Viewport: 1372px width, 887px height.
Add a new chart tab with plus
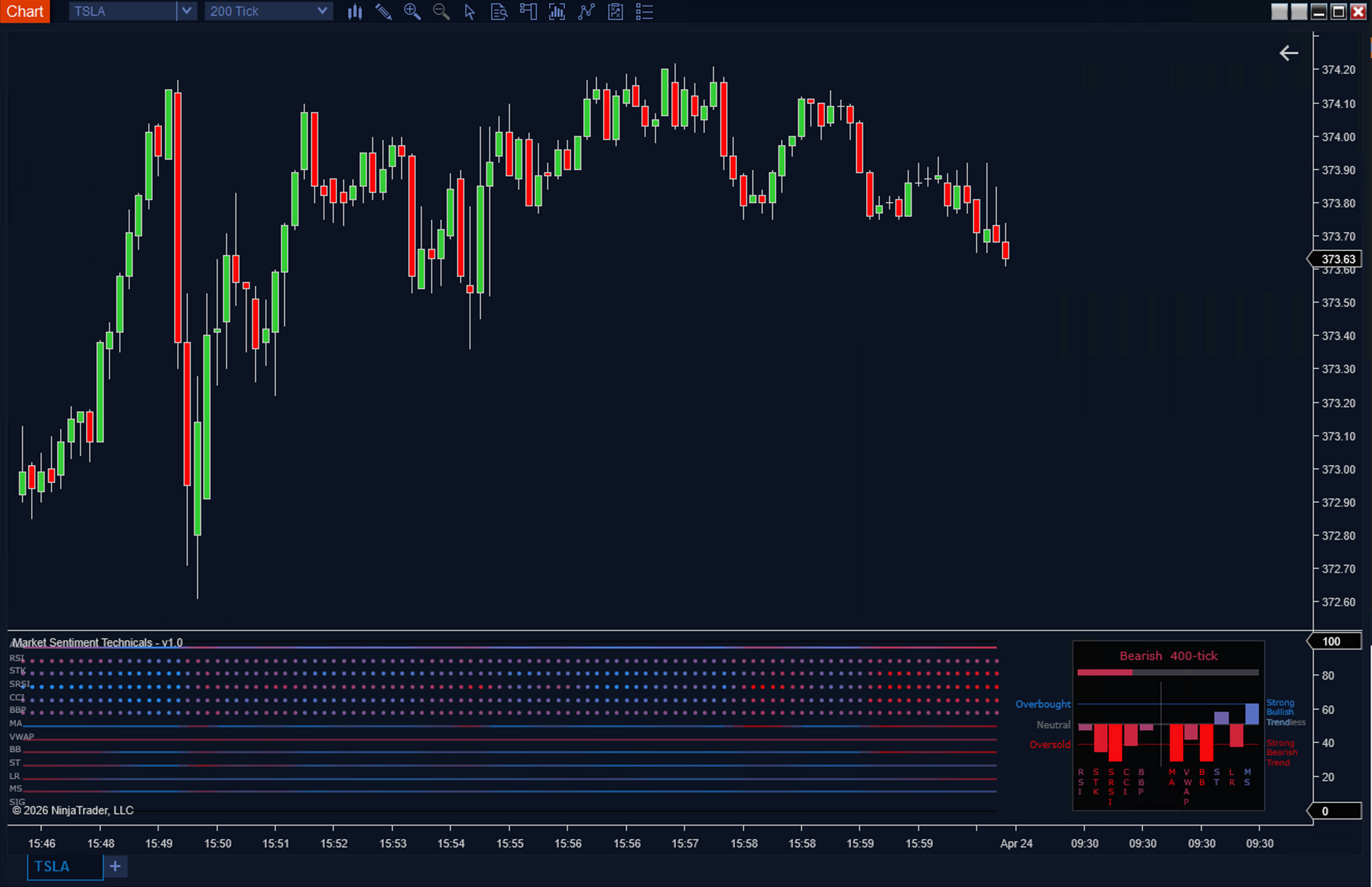[115, 866]
